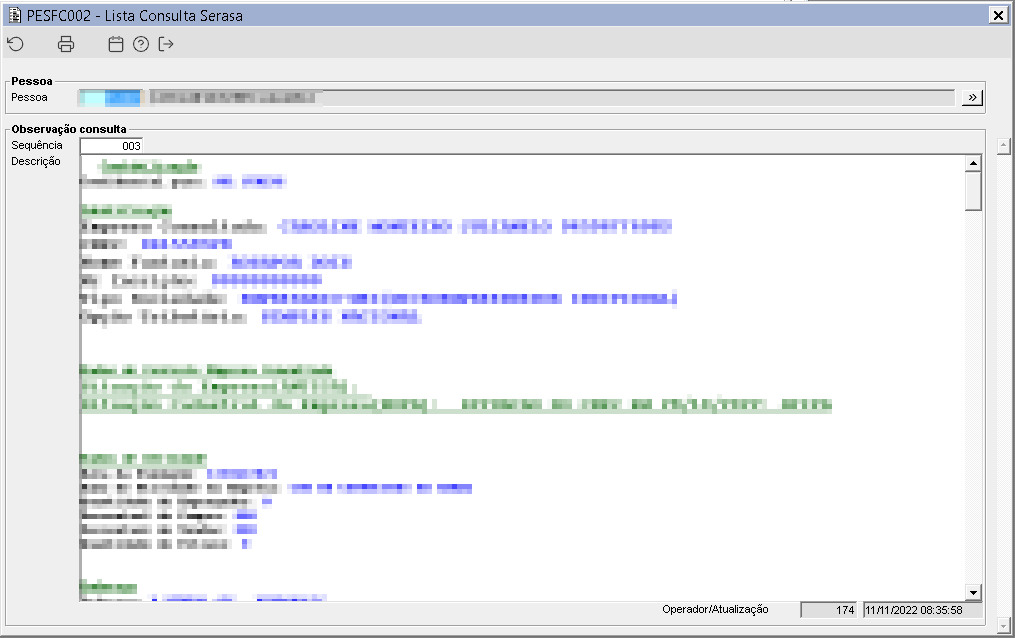
Task: Click the Descrição label
Action: coord(36,161)
